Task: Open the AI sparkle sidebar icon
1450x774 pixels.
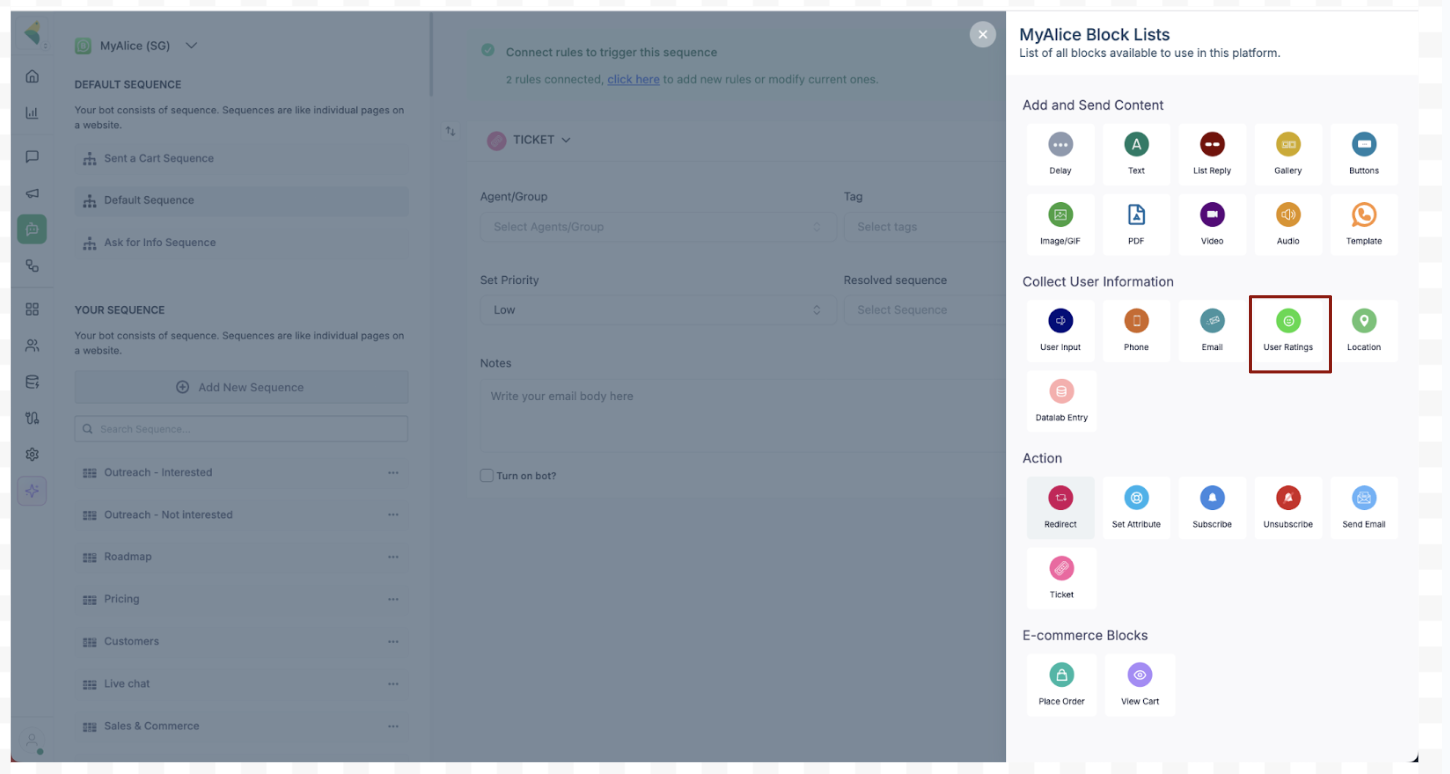Action: coord(32,491)
